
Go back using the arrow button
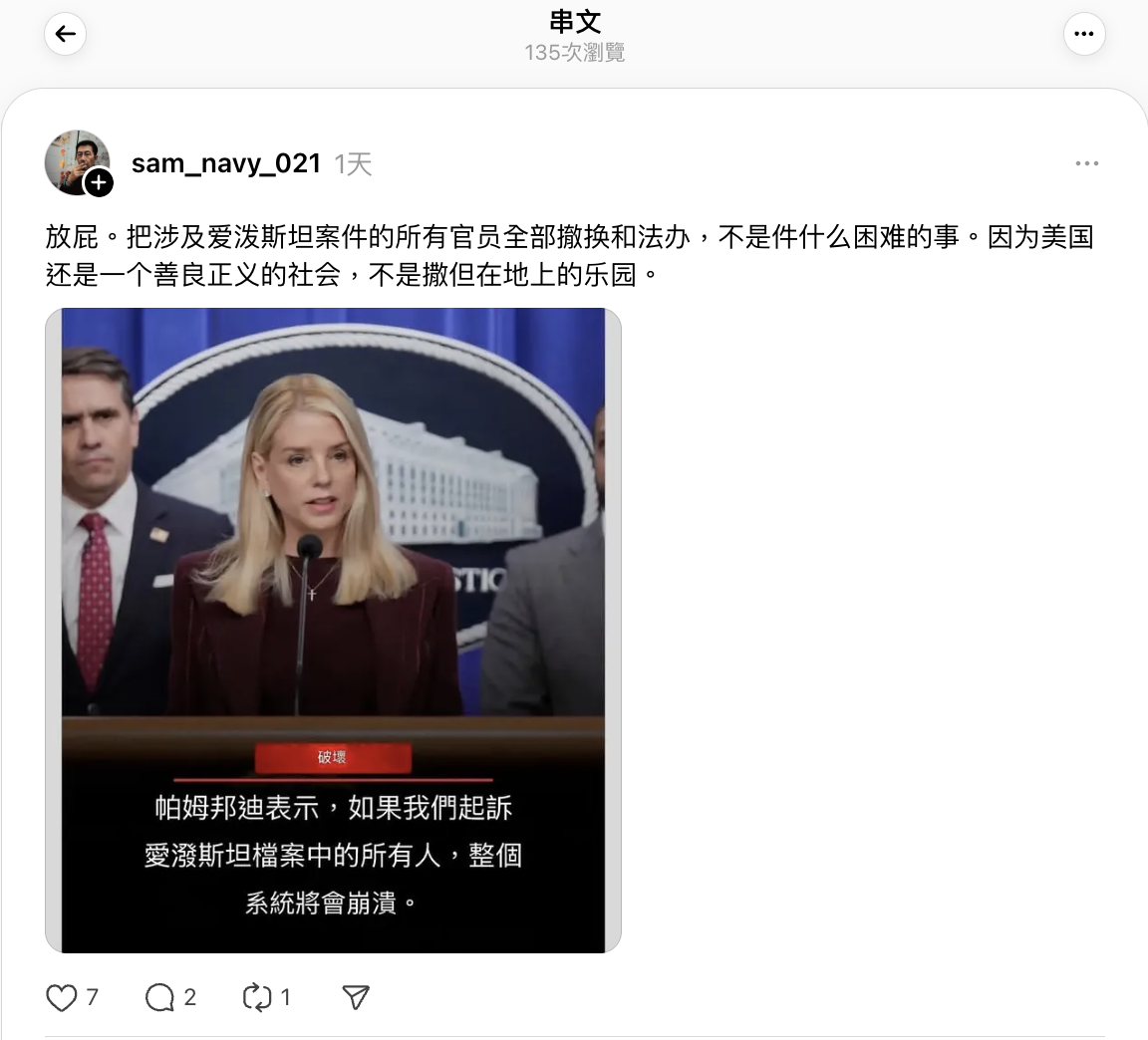(x=65, y=34)
